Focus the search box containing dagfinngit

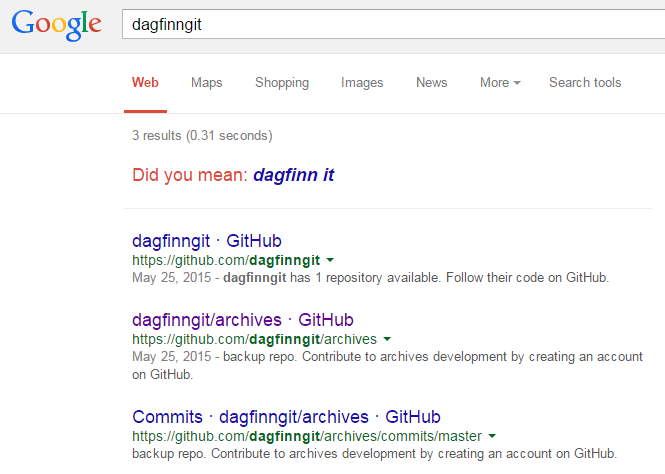pos(394,24)
